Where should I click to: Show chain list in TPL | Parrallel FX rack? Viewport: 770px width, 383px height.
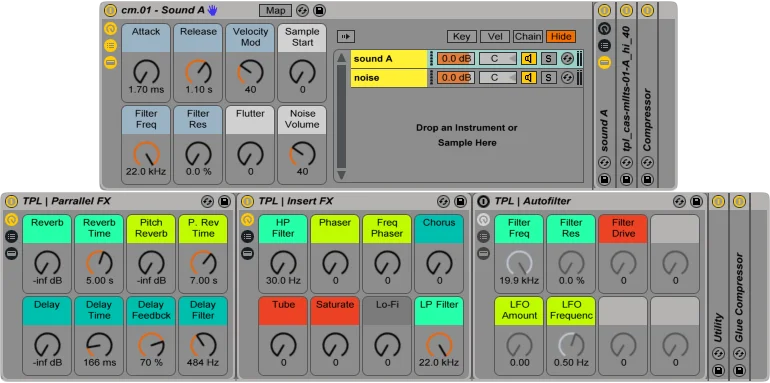click(x=11, y=236)
